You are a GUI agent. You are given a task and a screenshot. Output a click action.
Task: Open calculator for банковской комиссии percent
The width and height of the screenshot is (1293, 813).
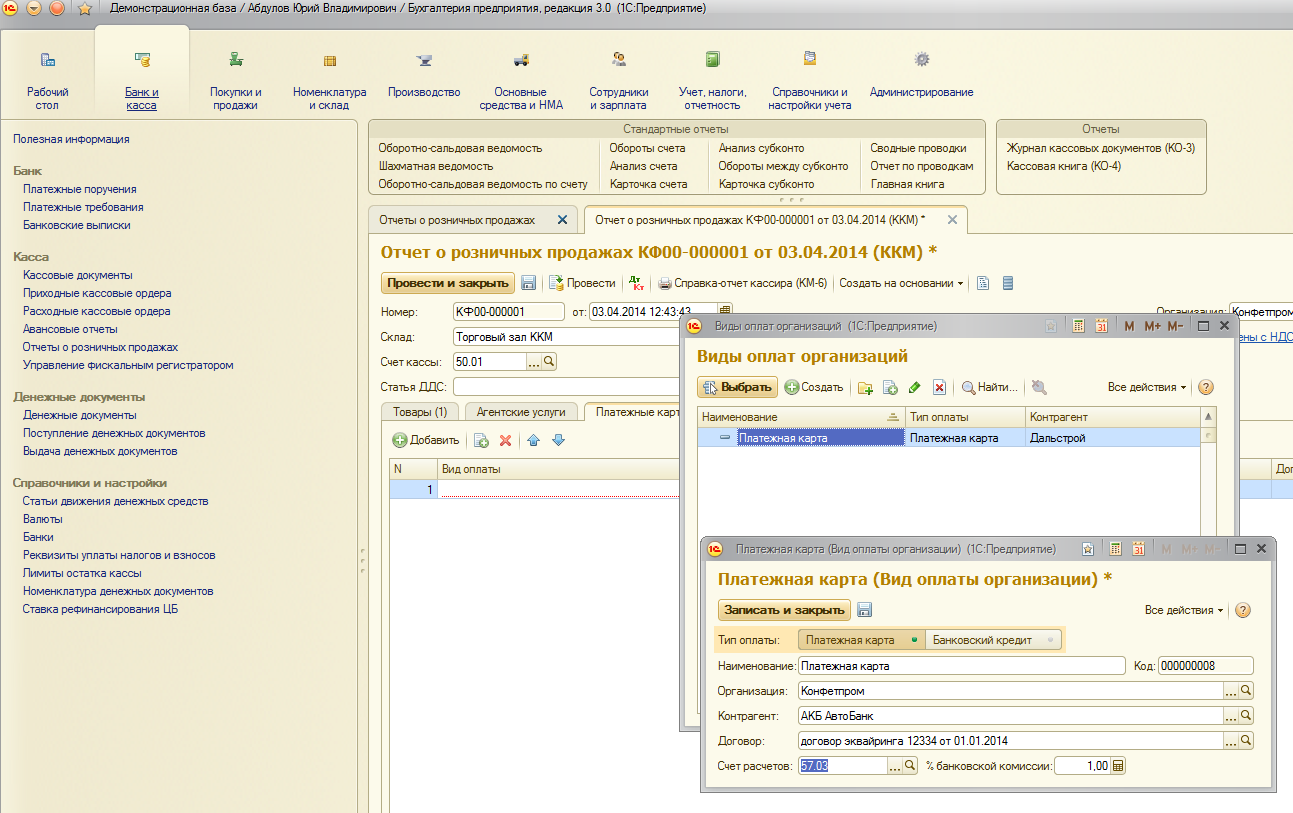(1119, 766)
